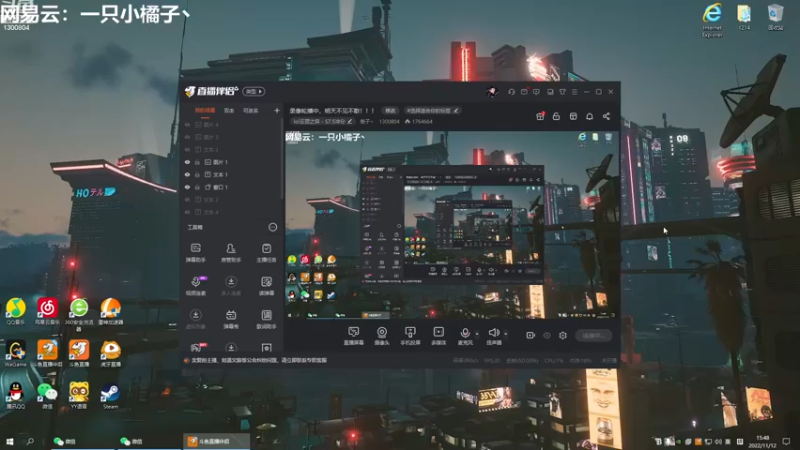Toggle the lock on the 文本 1 layer

pos(197,174)
